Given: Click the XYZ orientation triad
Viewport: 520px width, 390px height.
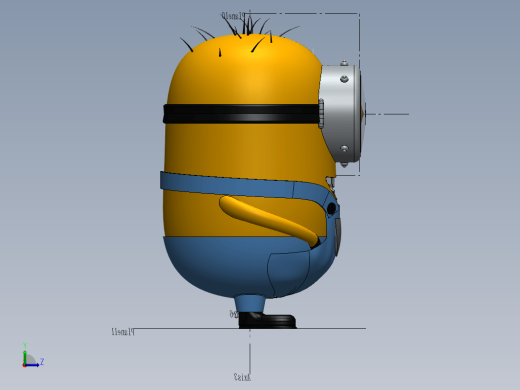Looking at the screenshot, I should 32,355.
